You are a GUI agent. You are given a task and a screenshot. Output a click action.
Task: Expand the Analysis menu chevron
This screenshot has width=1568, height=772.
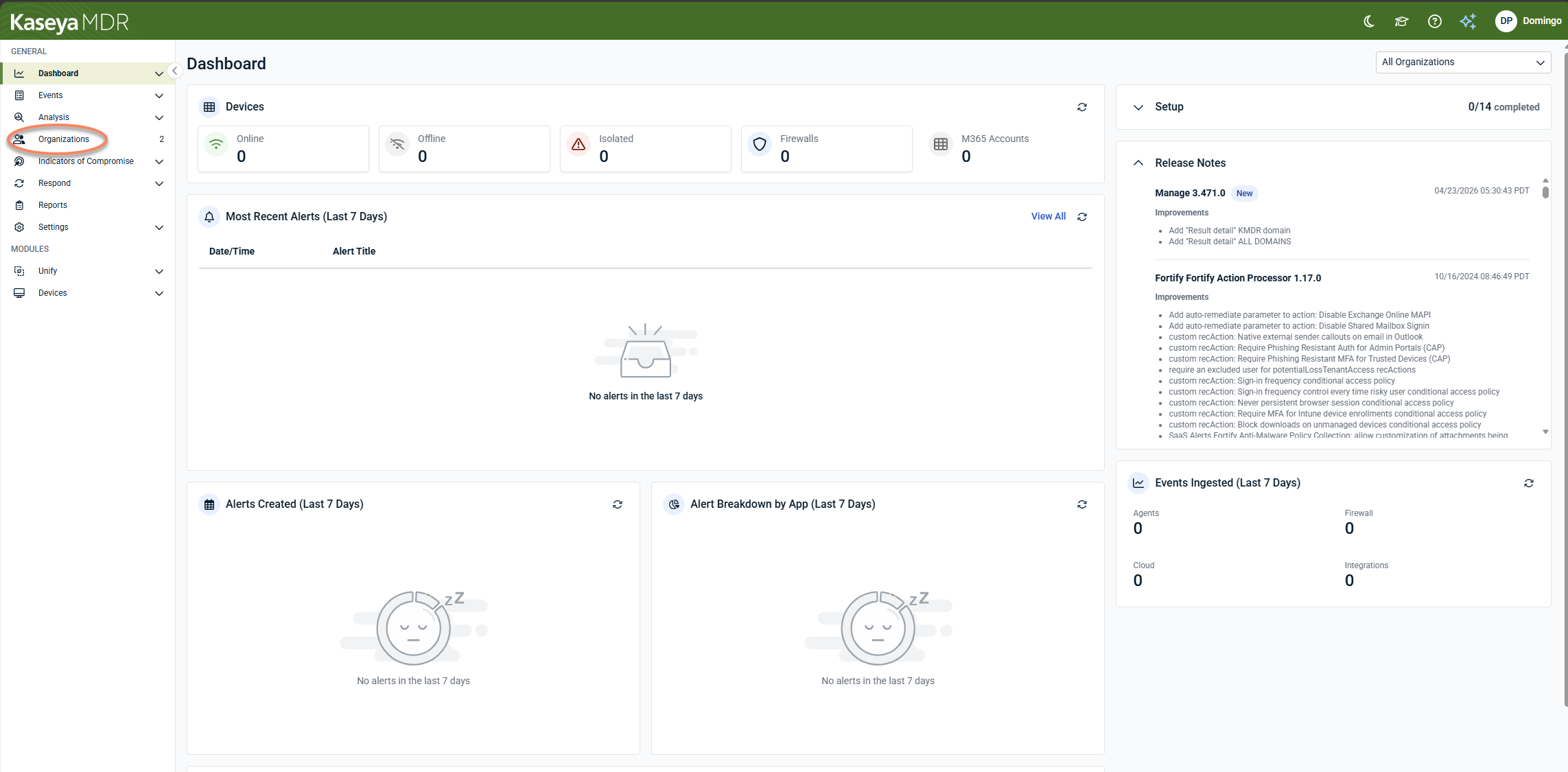coord(159,117)
